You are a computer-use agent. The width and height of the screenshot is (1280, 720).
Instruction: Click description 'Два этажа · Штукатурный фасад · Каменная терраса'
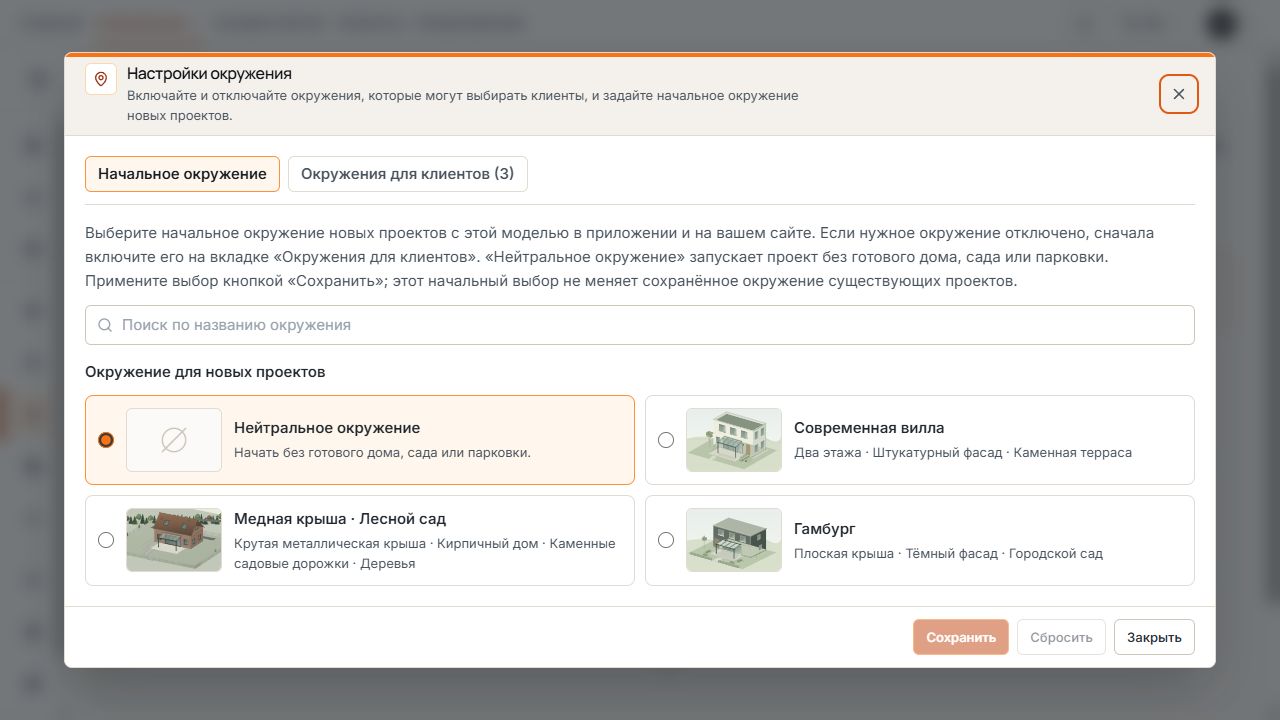click(x=963, y=453)
